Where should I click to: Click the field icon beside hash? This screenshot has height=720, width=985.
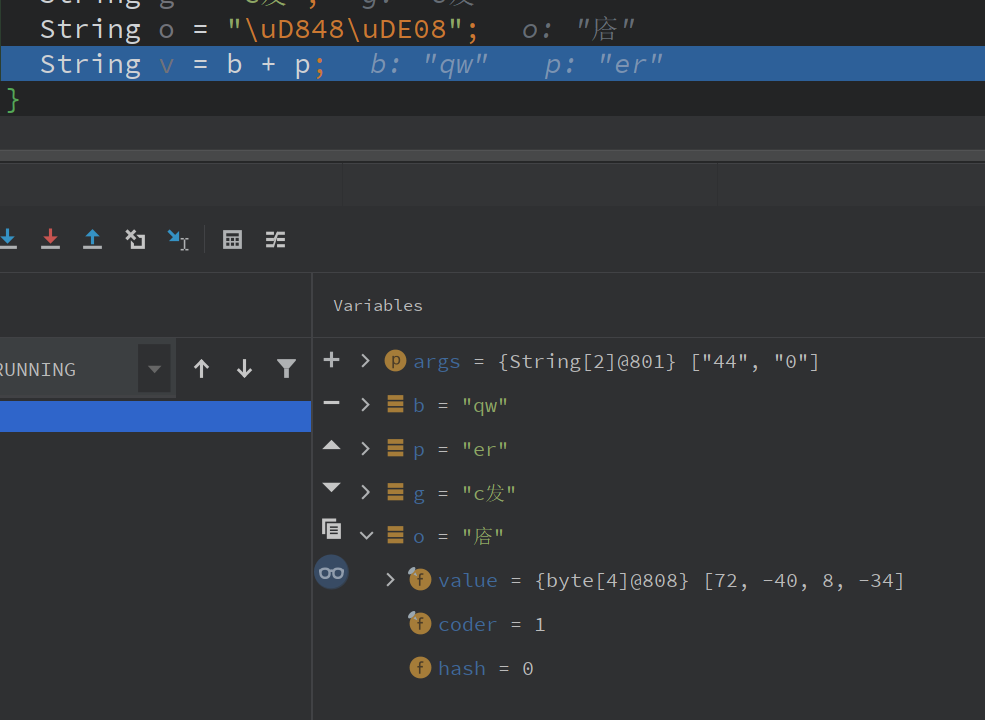tap(420, 667)
